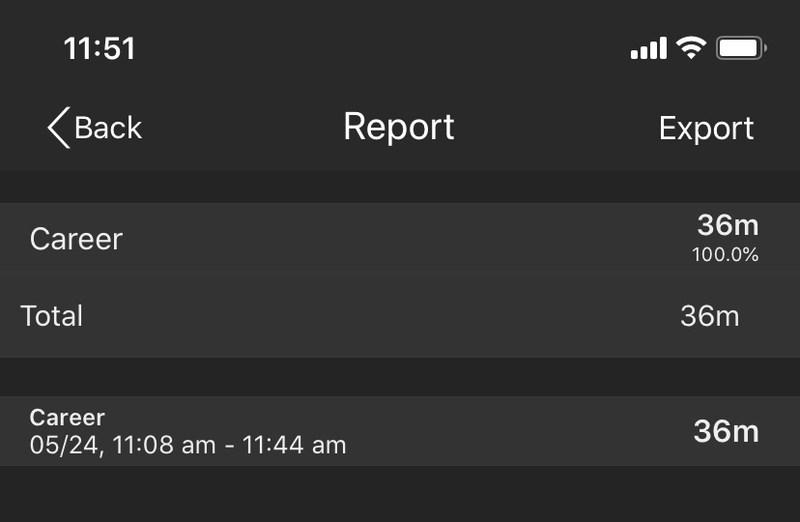Open the Export option
The image size is (800, 522).
click(x=706, y=128)
